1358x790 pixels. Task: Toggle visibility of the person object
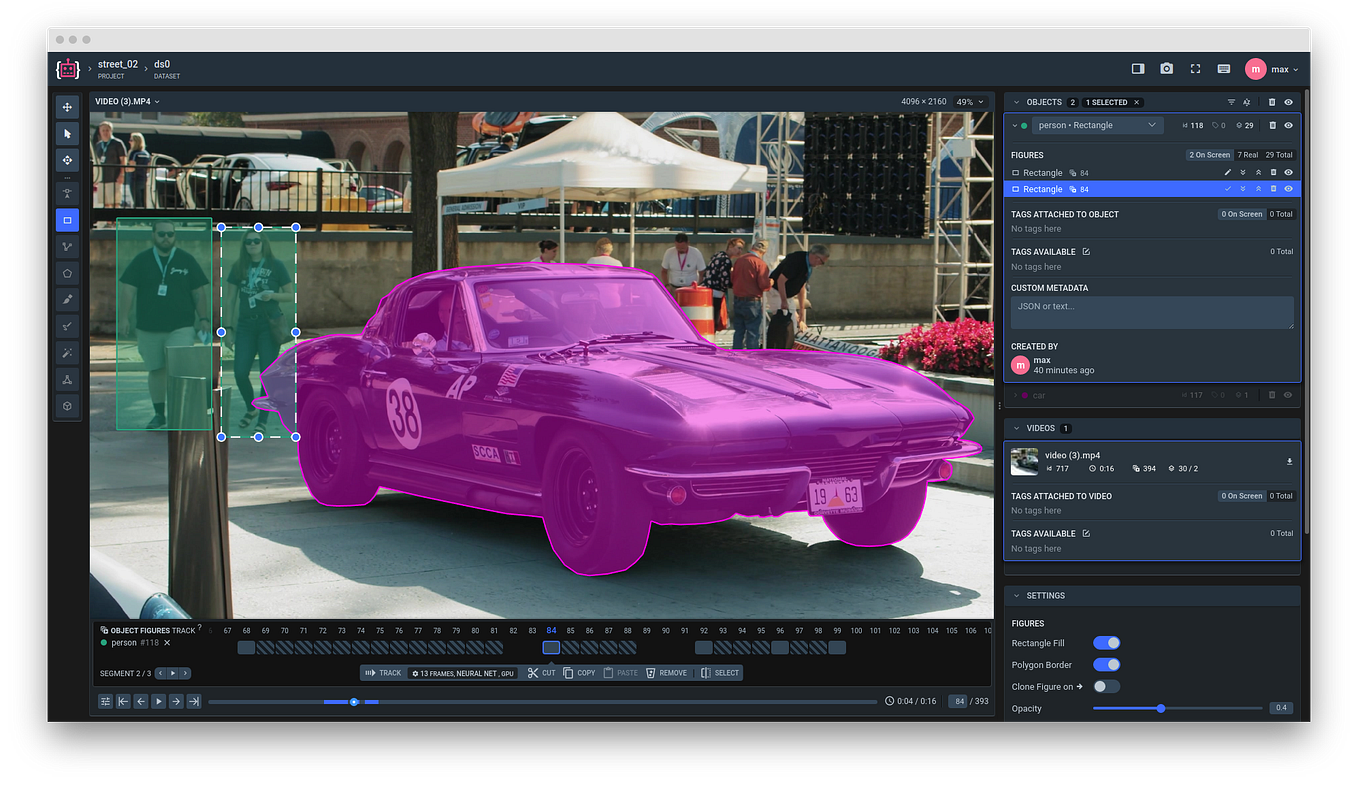[1289, 125]
